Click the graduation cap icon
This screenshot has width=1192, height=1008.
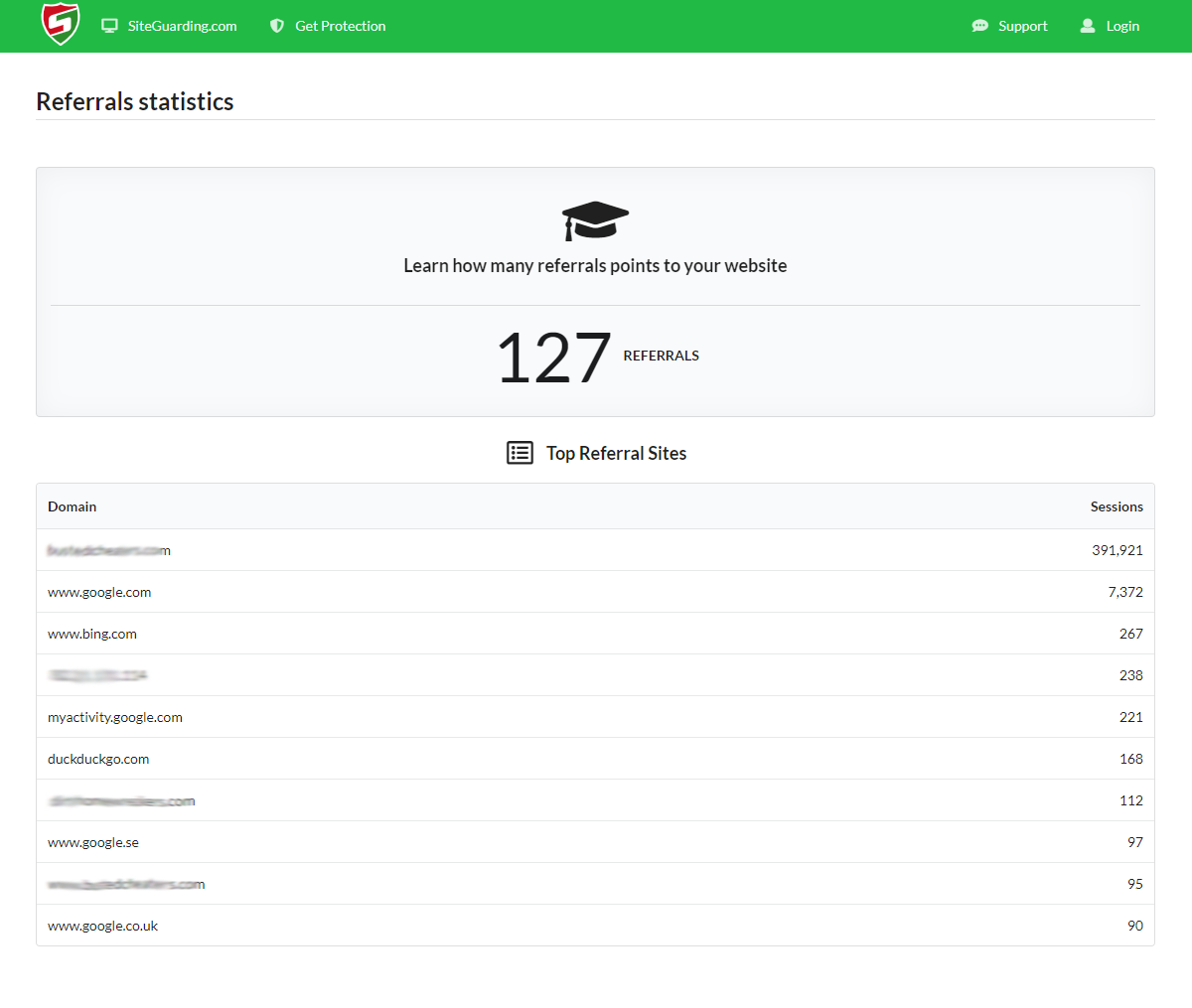point(595,220)
